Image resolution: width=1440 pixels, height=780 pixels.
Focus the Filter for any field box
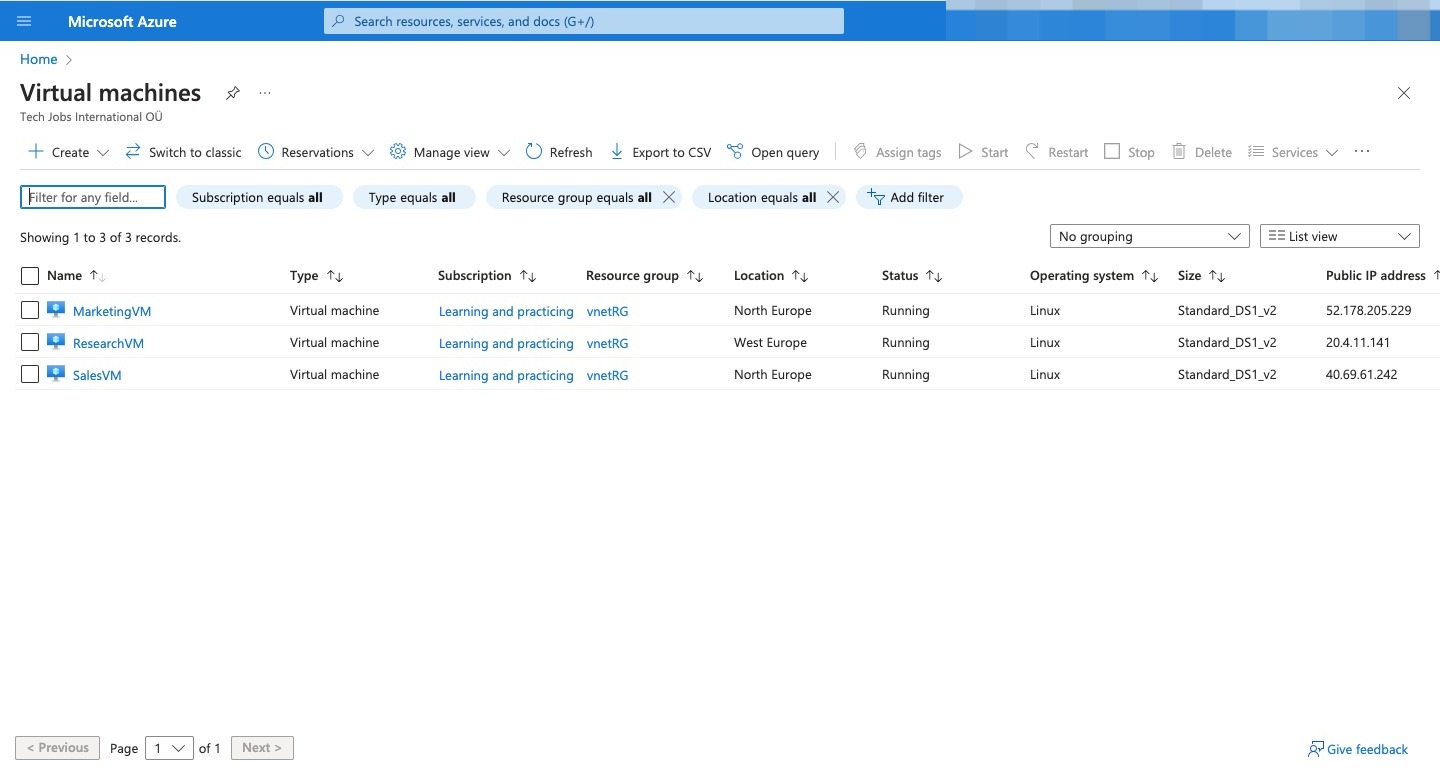point(93,197)
